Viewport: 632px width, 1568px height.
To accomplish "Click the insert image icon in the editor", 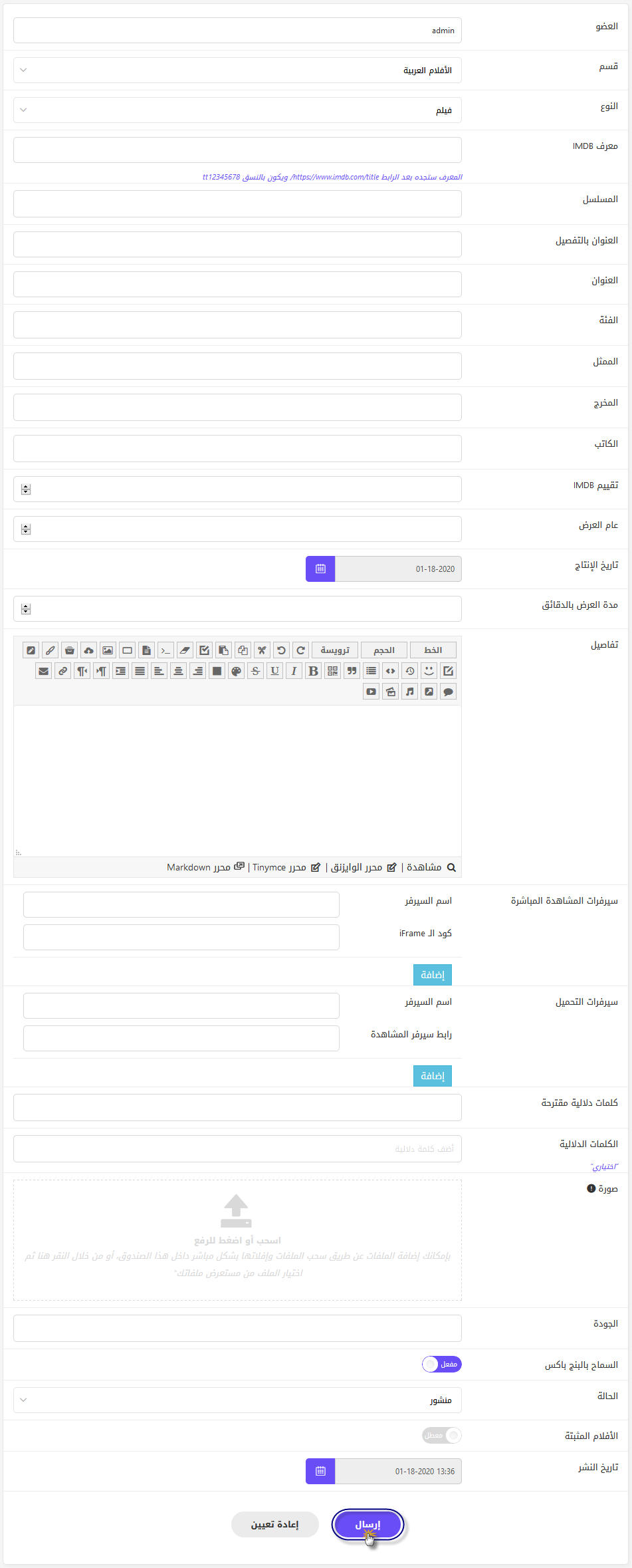I will coord(108,650).
